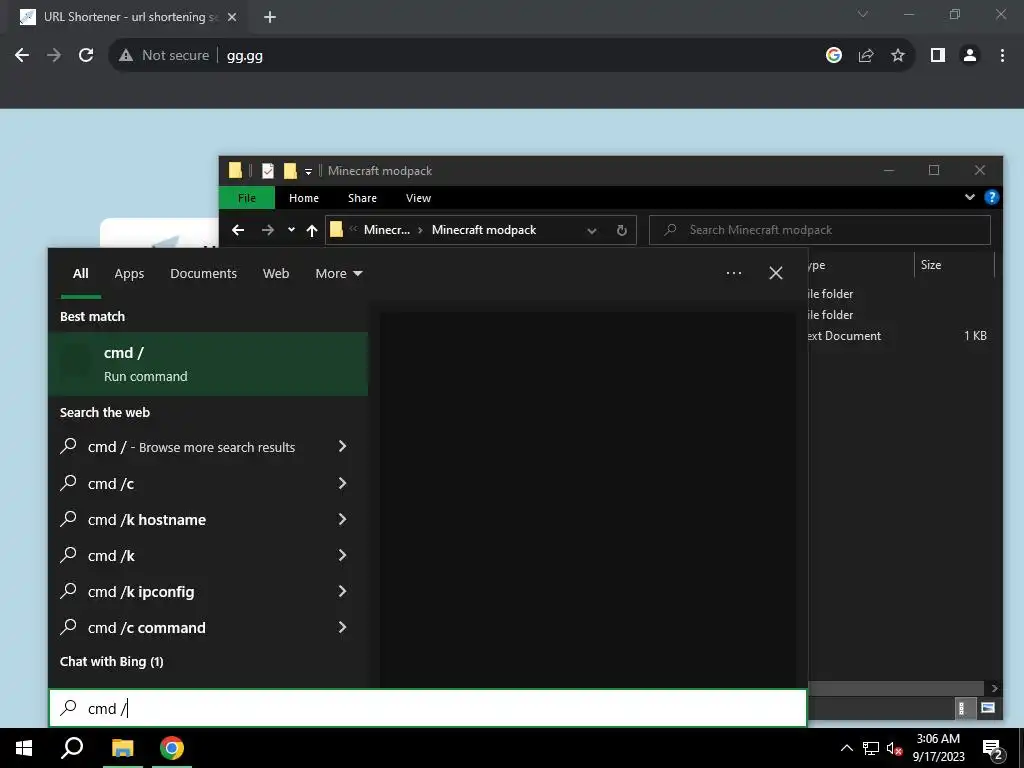Go back in File Explorer
The image size is (1024, 768).
pyautogui.click(x=238, y=230)
